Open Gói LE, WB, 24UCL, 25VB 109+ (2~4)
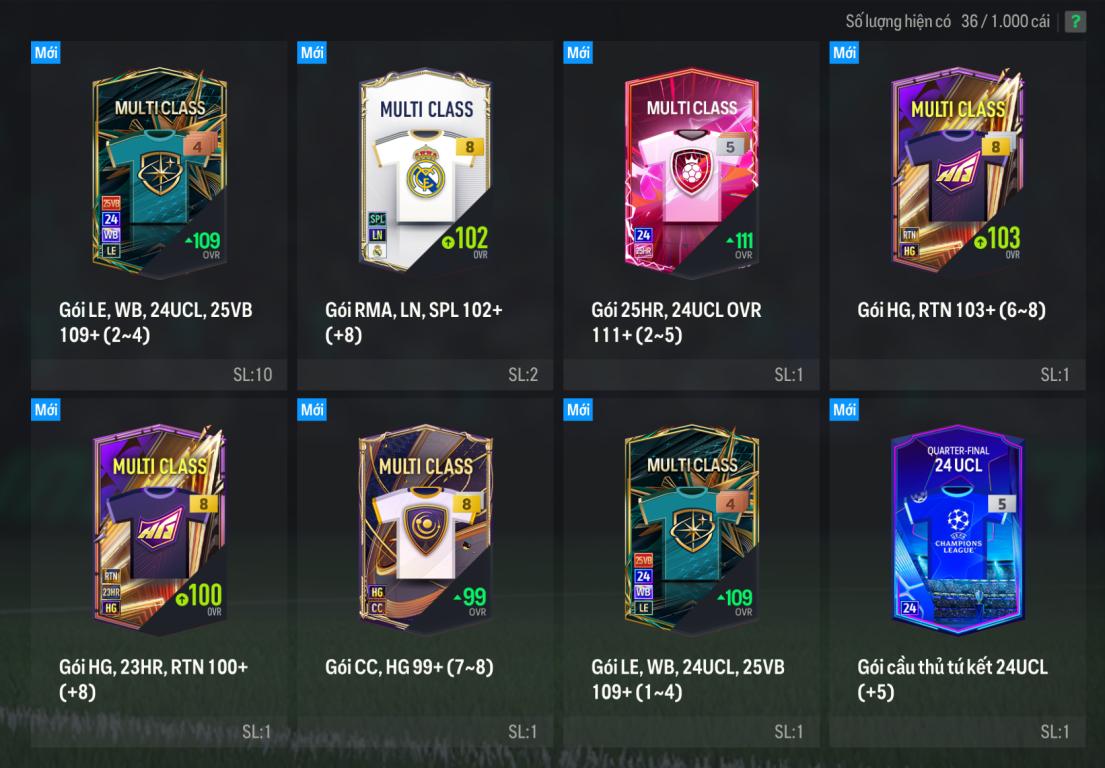 [156, 322]
